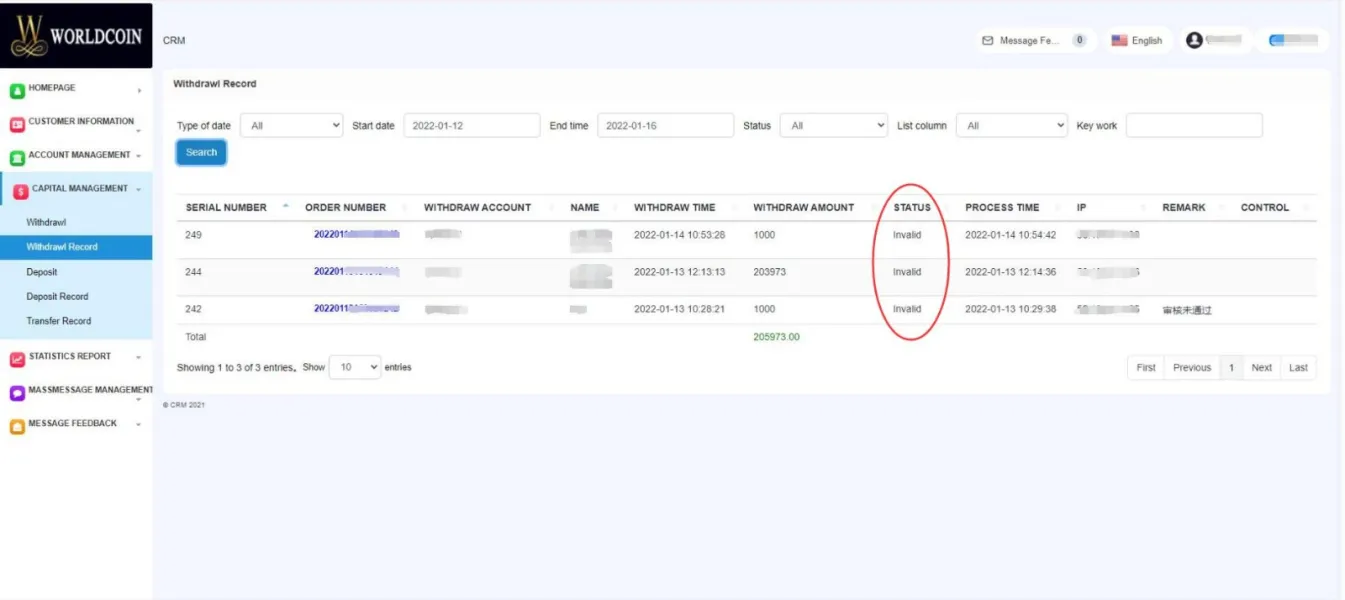The height and width of the screenshot is (600, 1345).
Task: Select Transfer Record menu item
Action: (58, 321)
